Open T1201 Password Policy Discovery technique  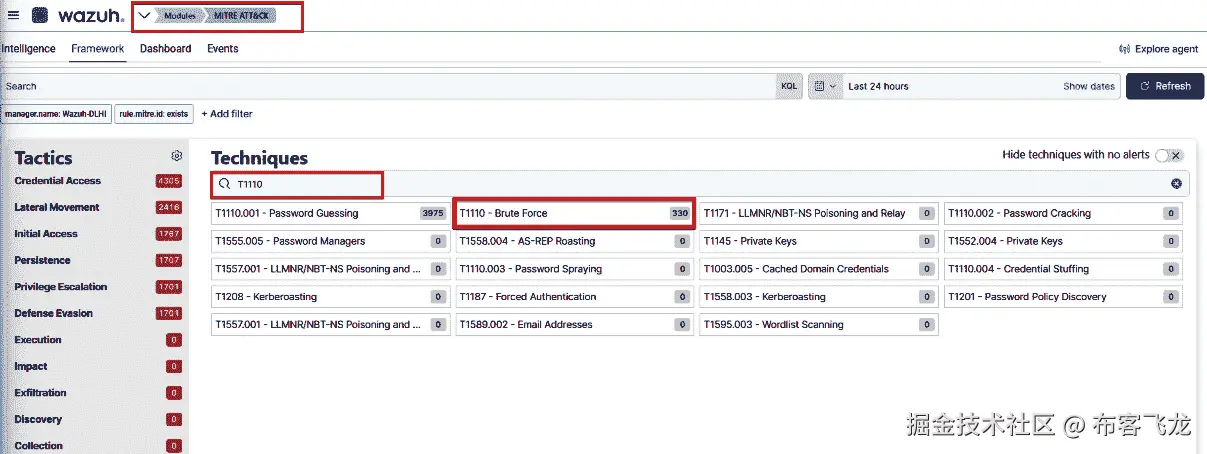click(x=1063, y=297)
